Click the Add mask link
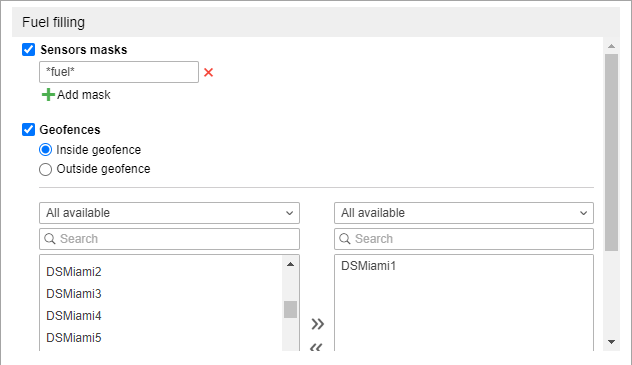This screenshot has height=365, width=632. (83, 95)
